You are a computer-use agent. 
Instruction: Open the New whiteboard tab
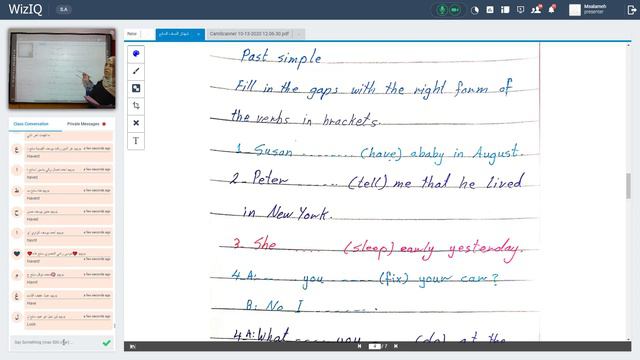click(140, 34)
